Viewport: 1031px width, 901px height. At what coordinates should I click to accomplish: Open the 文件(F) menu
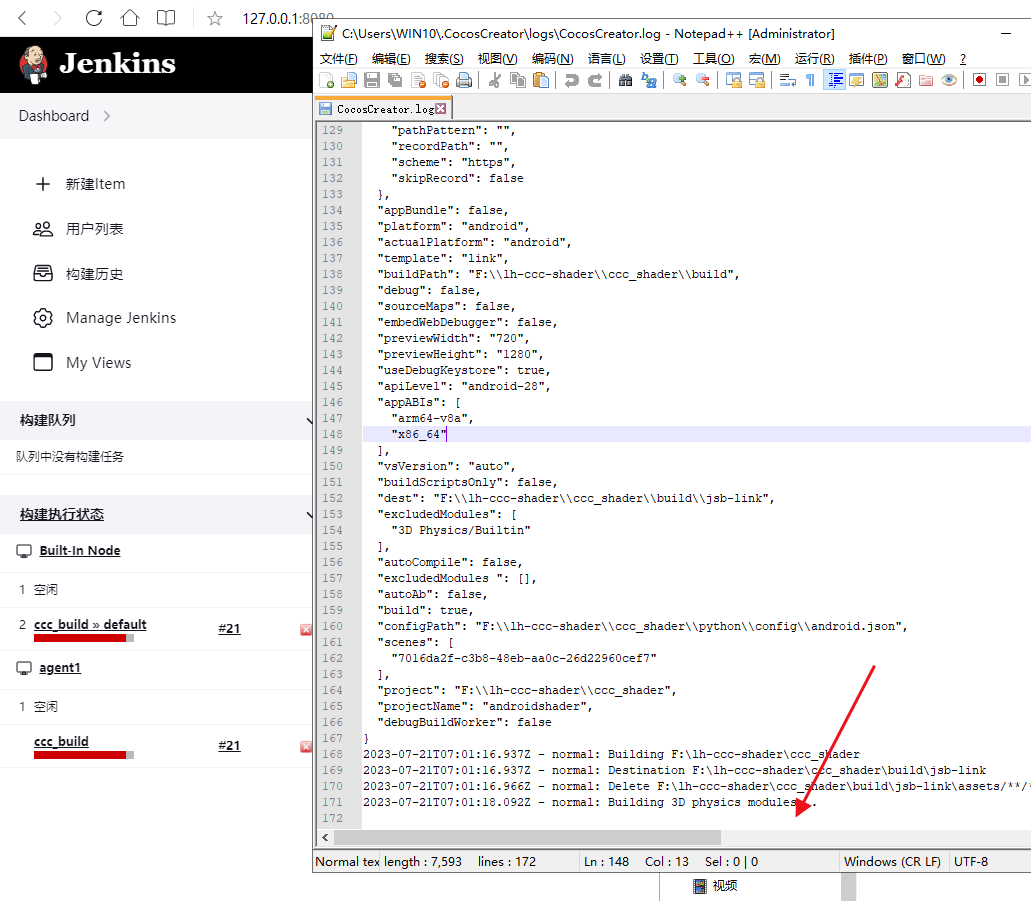pyautogui.click(x=339, y=59)
